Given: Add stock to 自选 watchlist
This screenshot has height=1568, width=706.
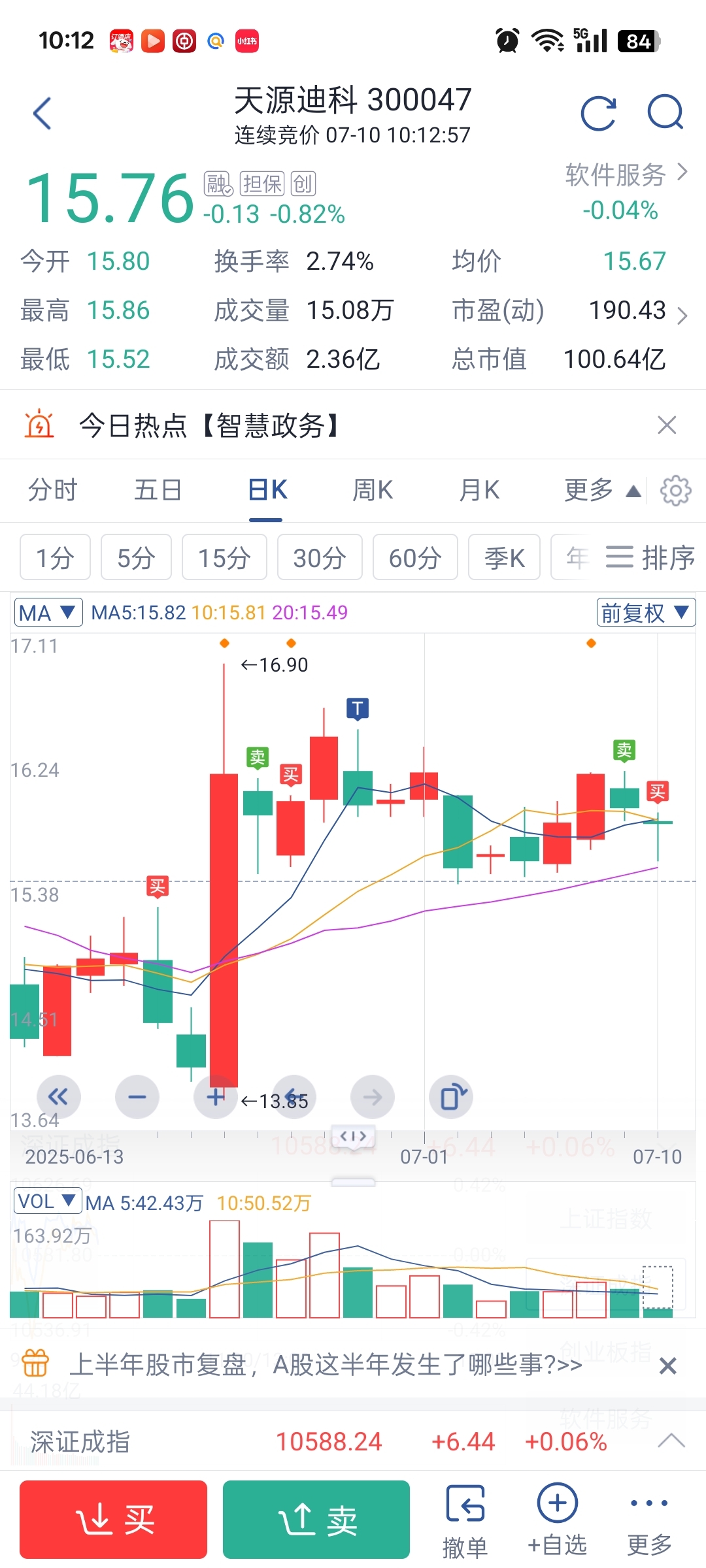Looking at the screenshot, I should (558, 1520).
